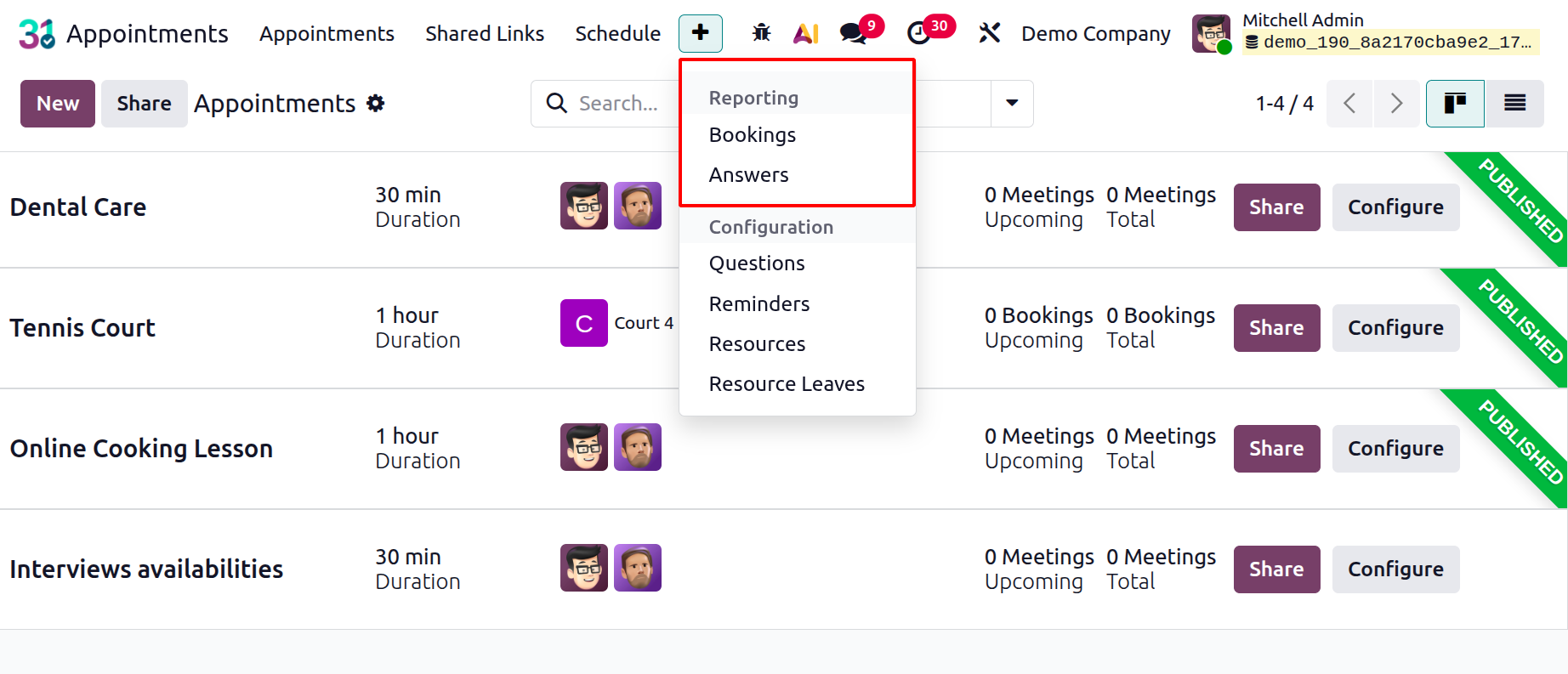Open the activities clock icon
The width and height of the screenshot is (1568, 674).
click(x=919, y=33)
